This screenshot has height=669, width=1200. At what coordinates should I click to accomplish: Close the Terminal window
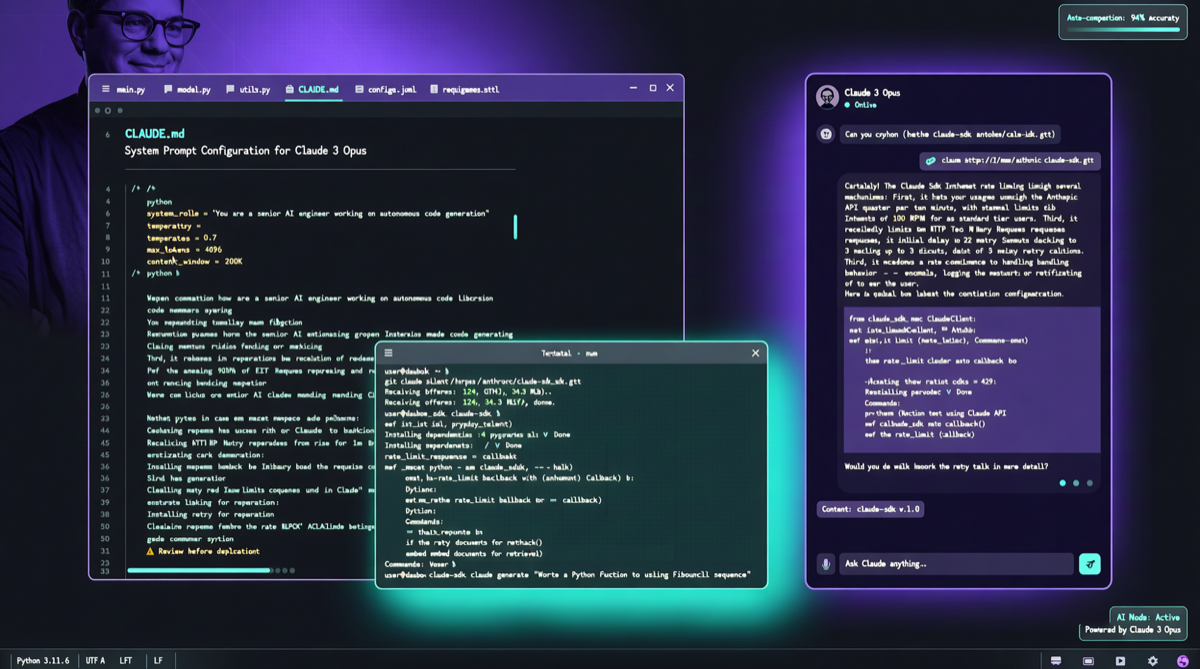(755, 353)
